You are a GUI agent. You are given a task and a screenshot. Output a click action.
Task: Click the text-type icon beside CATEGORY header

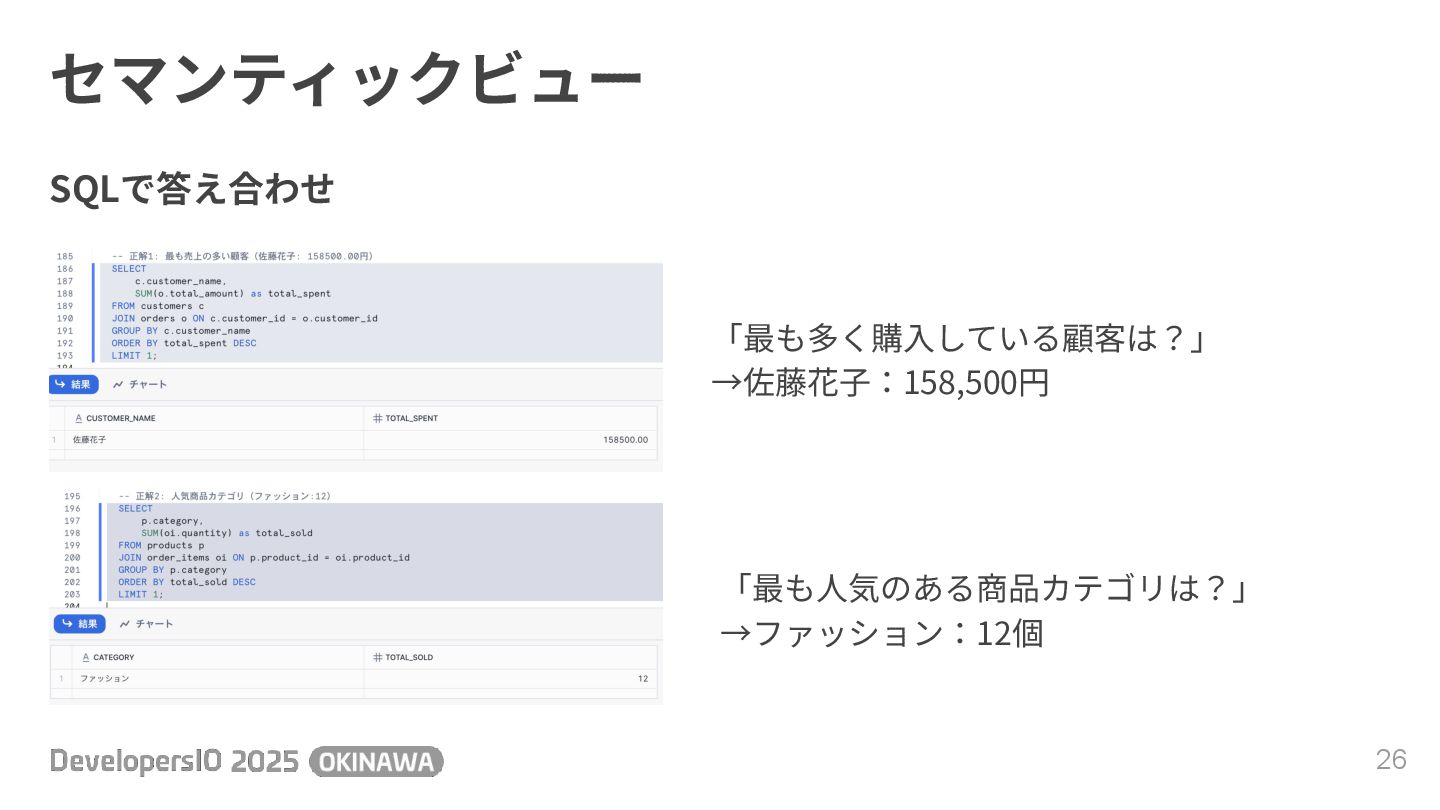(x=85, y=657)
